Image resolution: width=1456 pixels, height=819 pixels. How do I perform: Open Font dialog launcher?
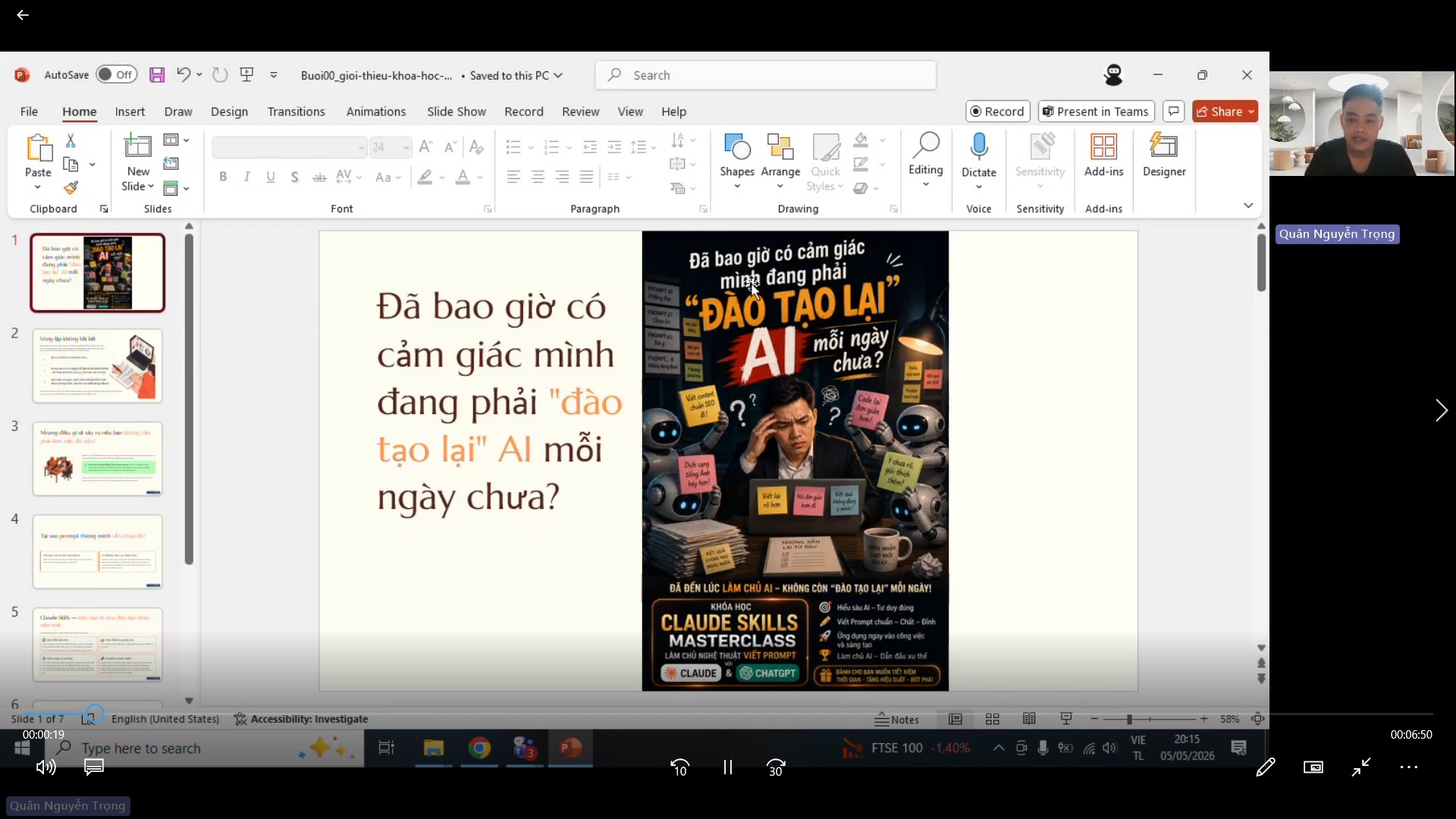point(488,209)
